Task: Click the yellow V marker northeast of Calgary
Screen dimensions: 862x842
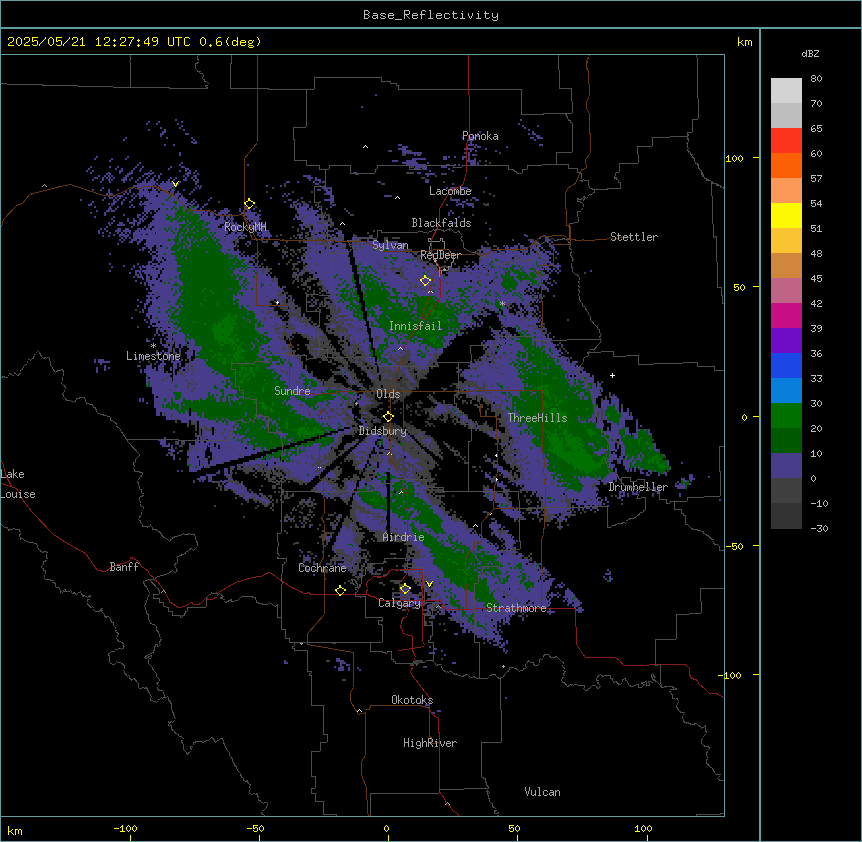Action: (429, 584)
